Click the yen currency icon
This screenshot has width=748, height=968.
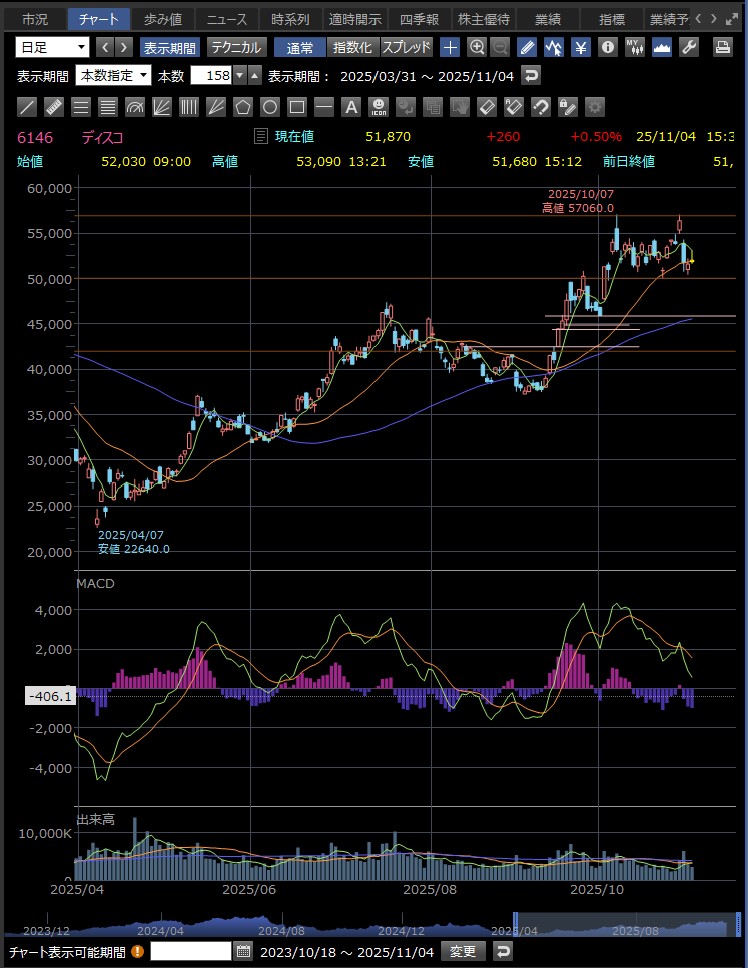(579, 47)
